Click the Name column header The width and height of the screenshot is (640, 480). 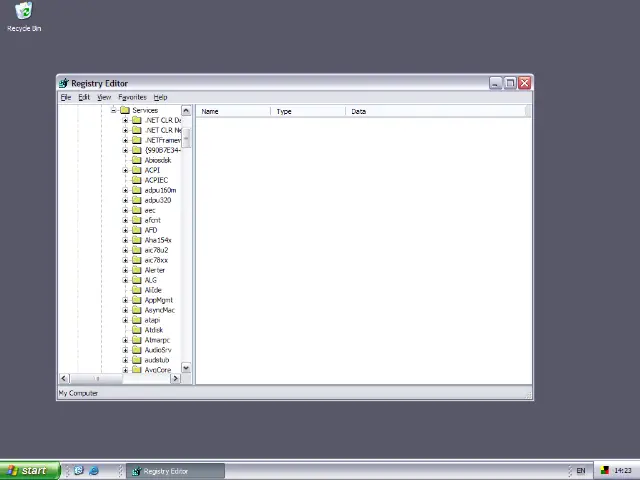coord(233,111)
